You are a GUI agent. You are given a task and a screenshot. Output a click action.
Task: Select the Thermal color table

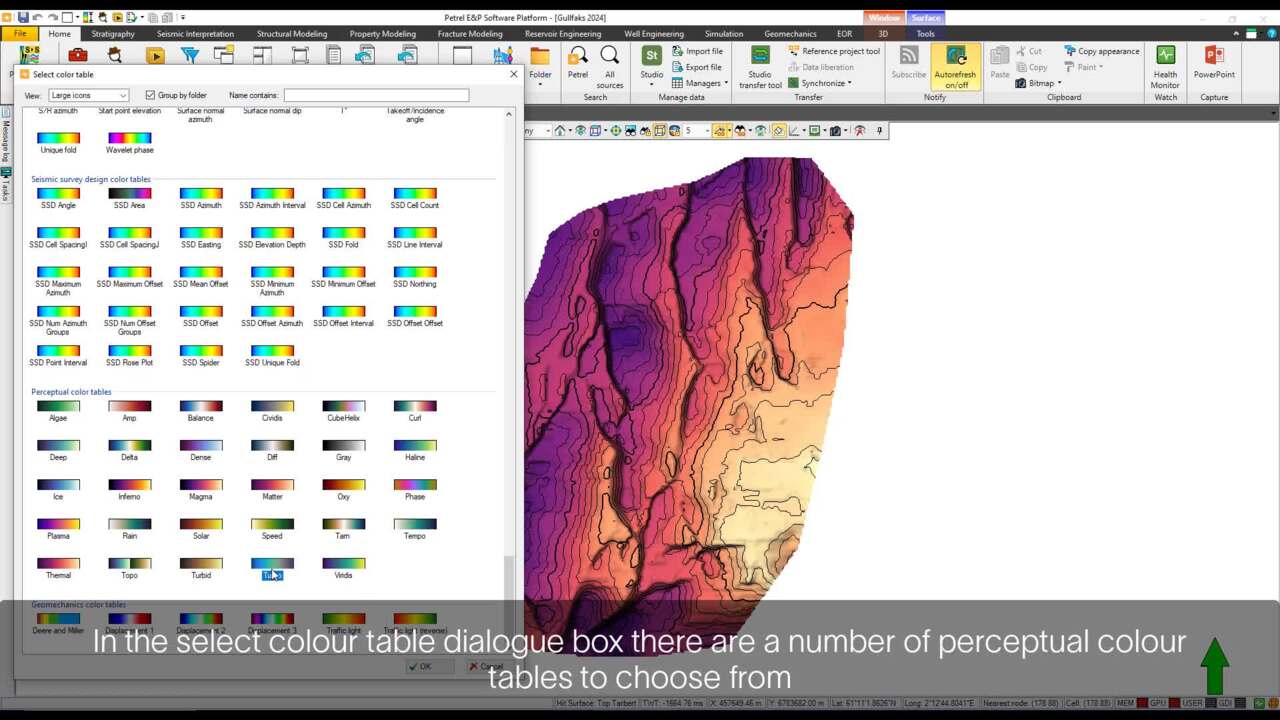(58, 569)
